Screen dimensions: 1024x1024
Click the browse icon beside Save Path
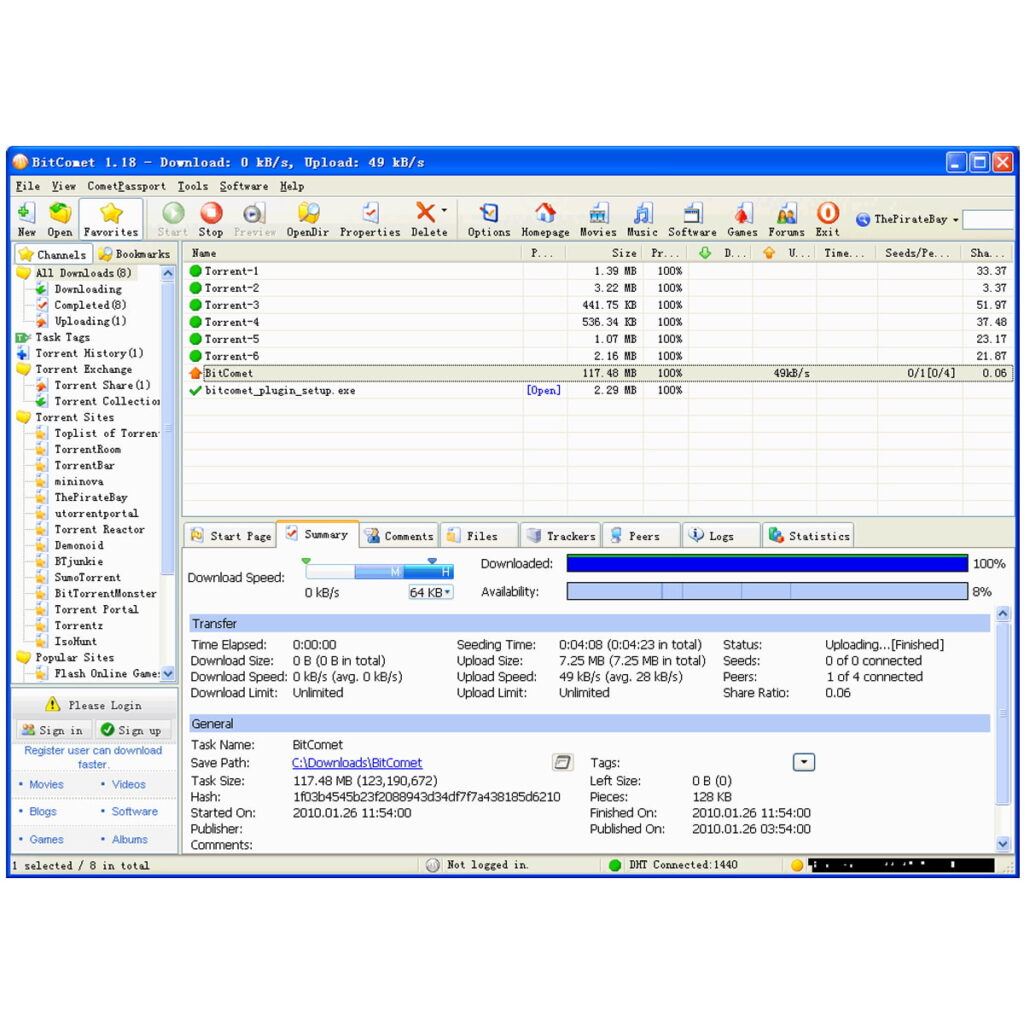pyautogui.click(x=562, y=761)
